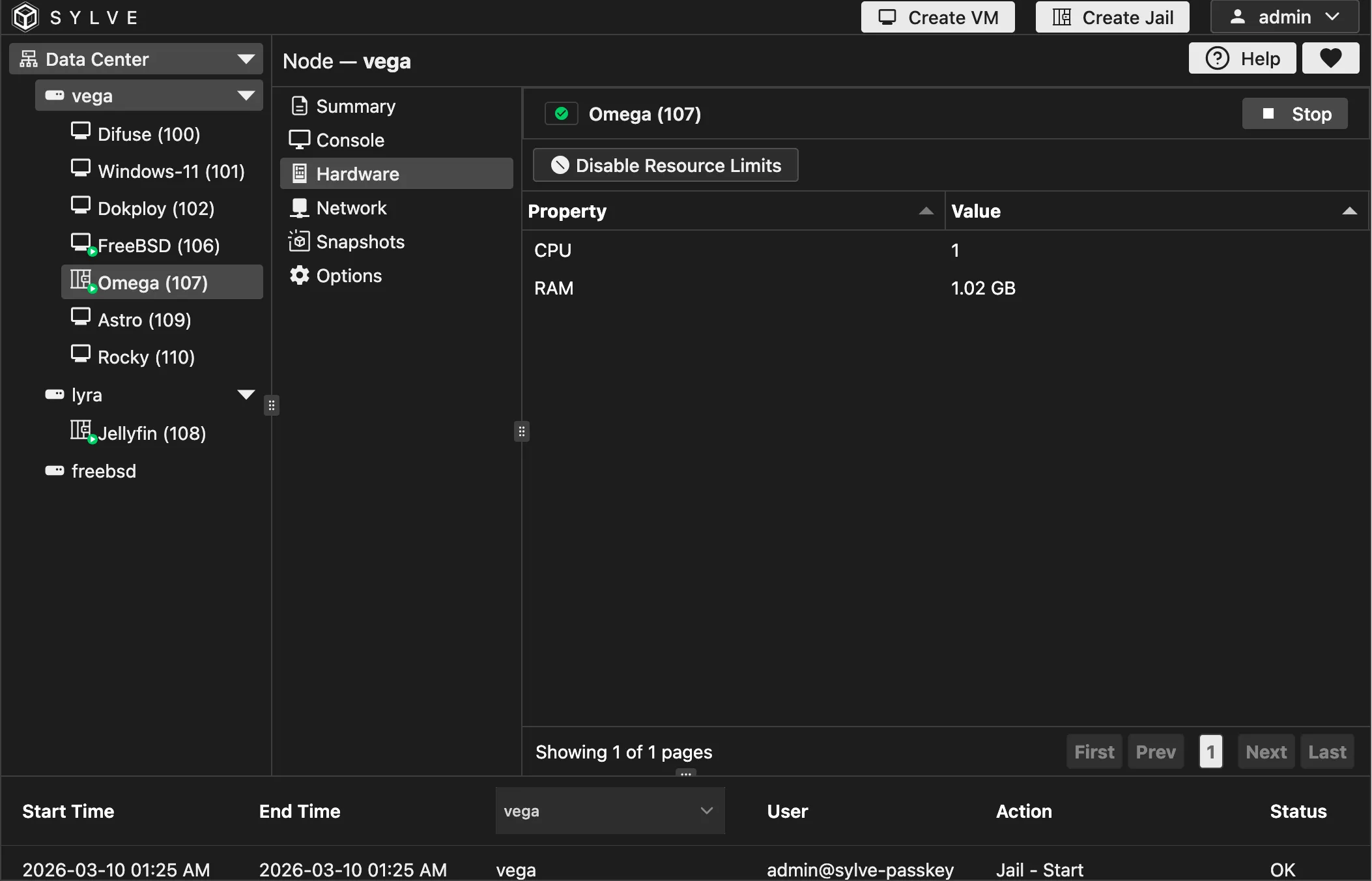Open the admin user menu
Image resolution: width=1372 pixels, height=881 pixels.
coord(1284,17)
